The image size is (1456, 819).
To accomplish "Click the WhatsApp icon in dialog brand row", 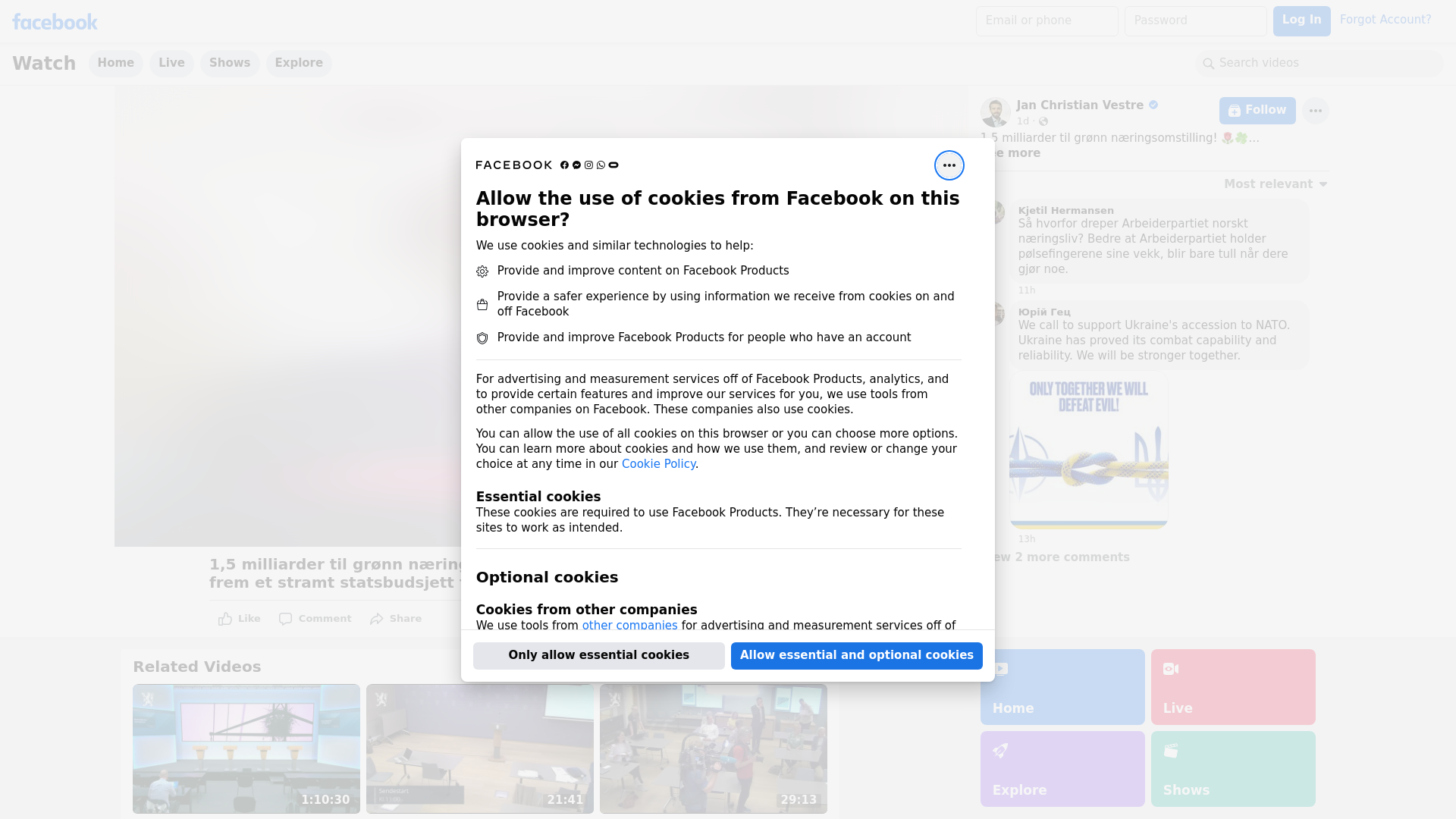I will tap(601, 165).
